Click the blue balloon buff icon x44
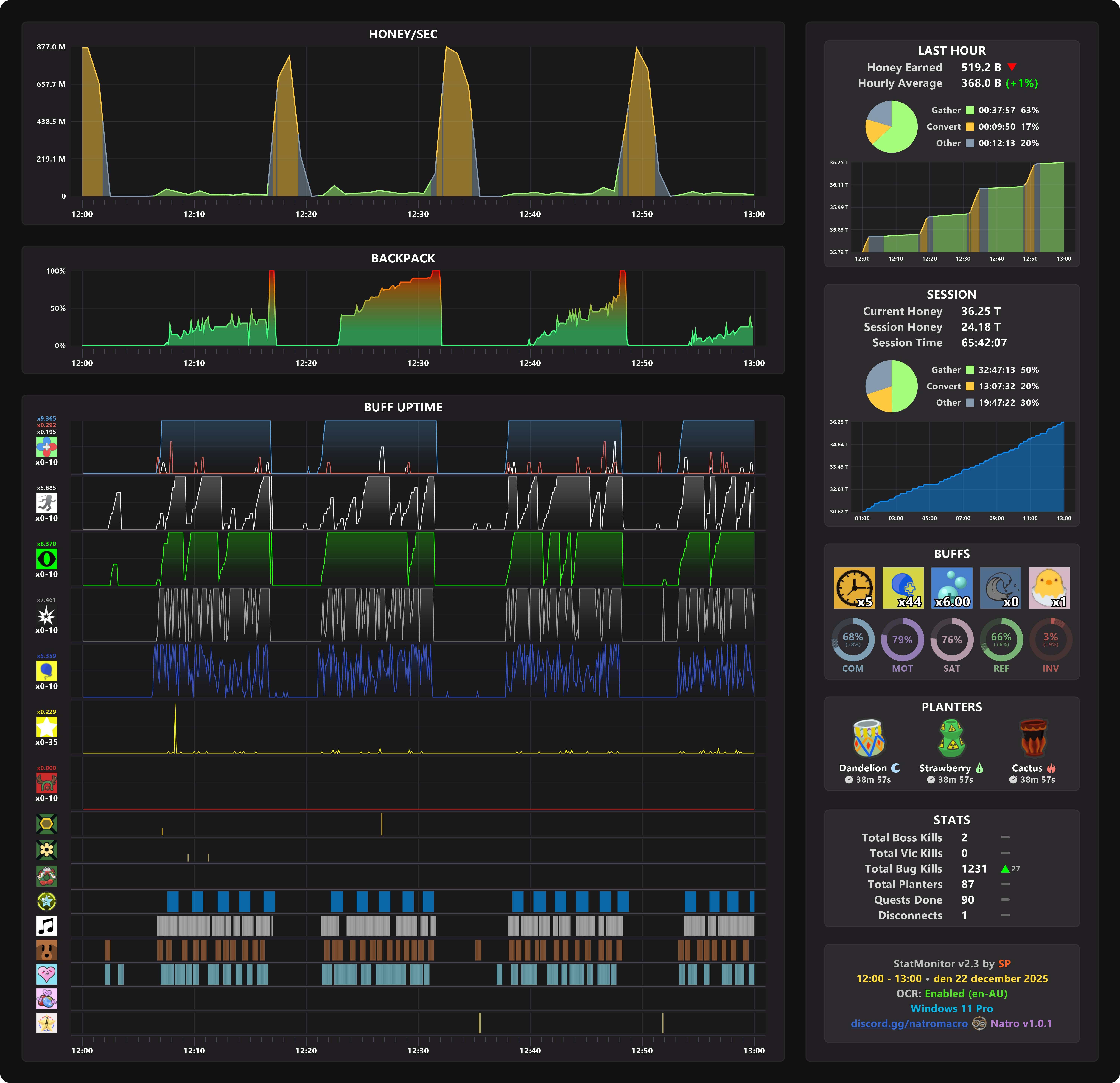The height and width of the screenshot is (1083, 1120). click(903, 587)
